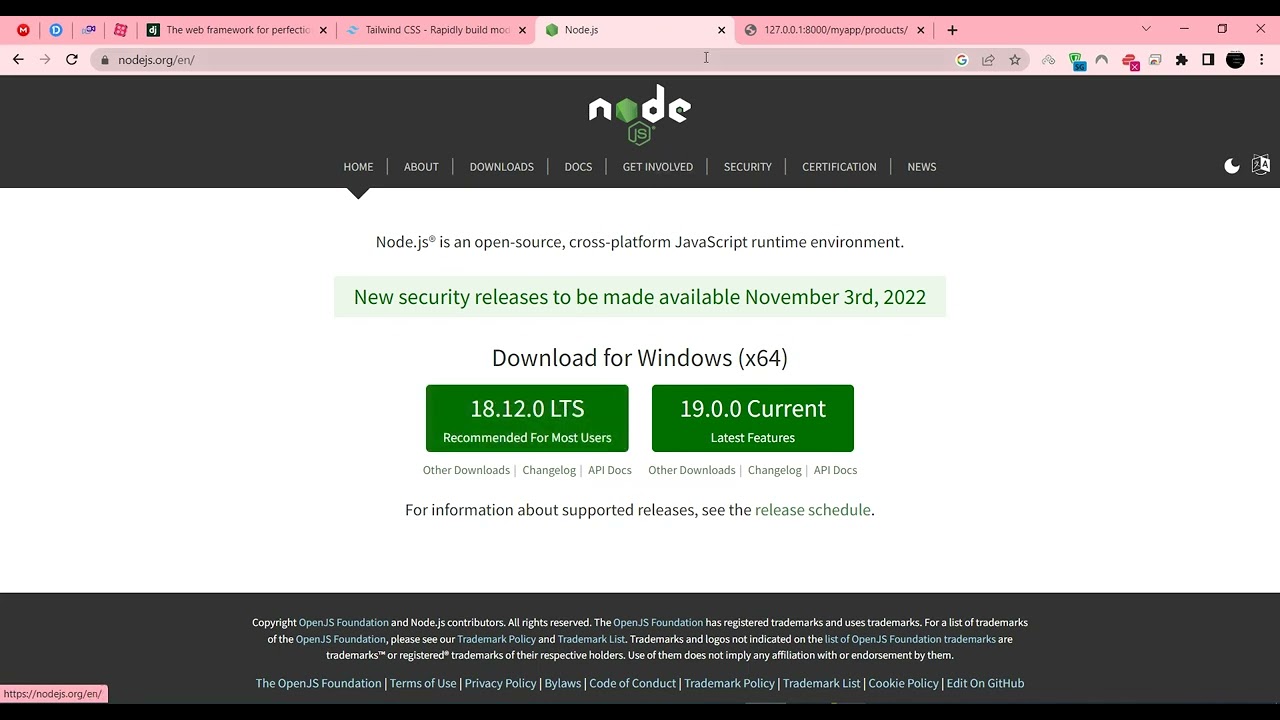1280x720 pixels.
Task: Toggle dark mode with the moon icon
Action: 1232,166
